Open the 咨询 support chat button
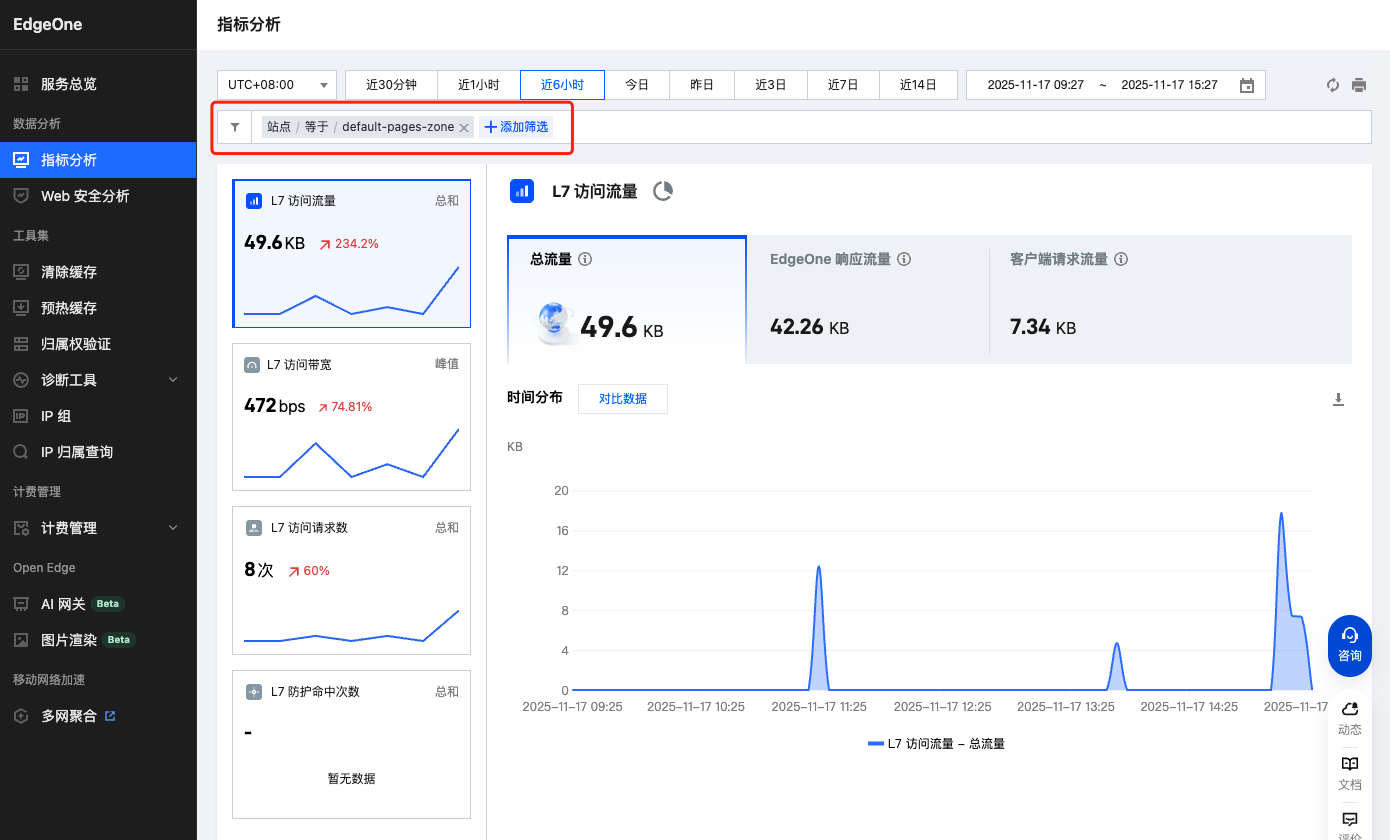1390x840 pixels. point(1349,645)
